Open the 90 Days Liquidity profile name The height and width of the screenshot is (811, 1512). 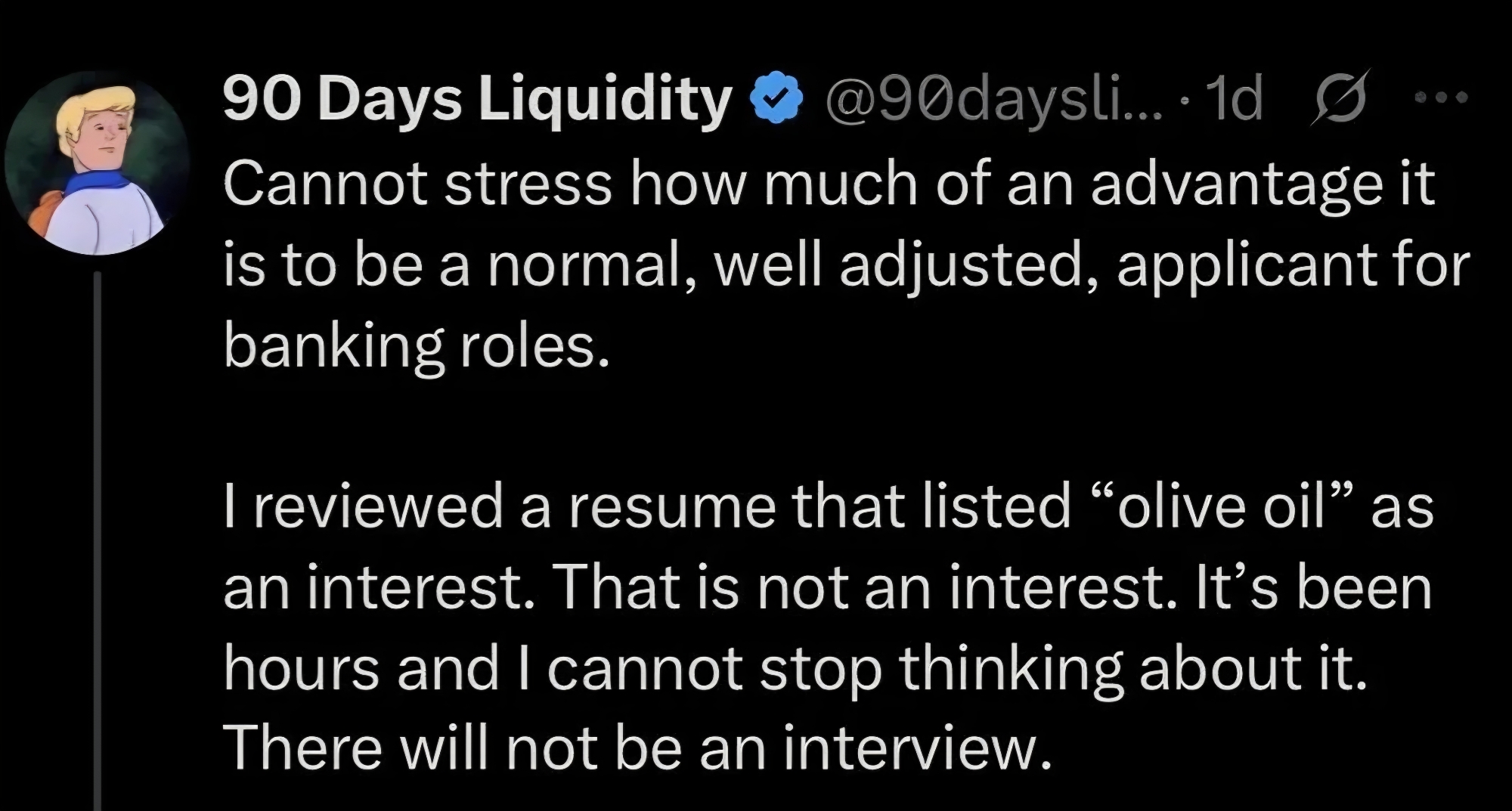[x=478, y=100]
